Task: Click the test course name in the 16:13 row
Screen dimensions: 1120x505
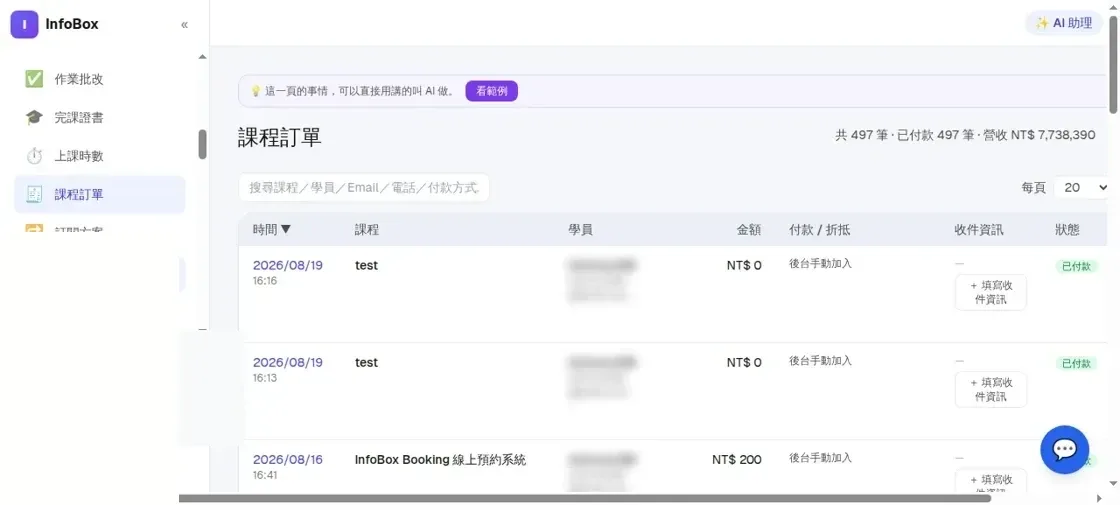Action: click(366, 363)
